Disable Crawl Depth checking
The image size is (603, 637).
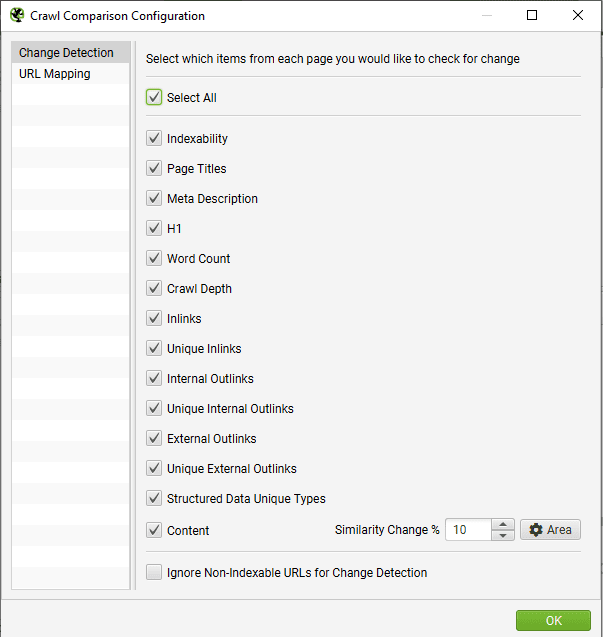[x=154, y=288]
